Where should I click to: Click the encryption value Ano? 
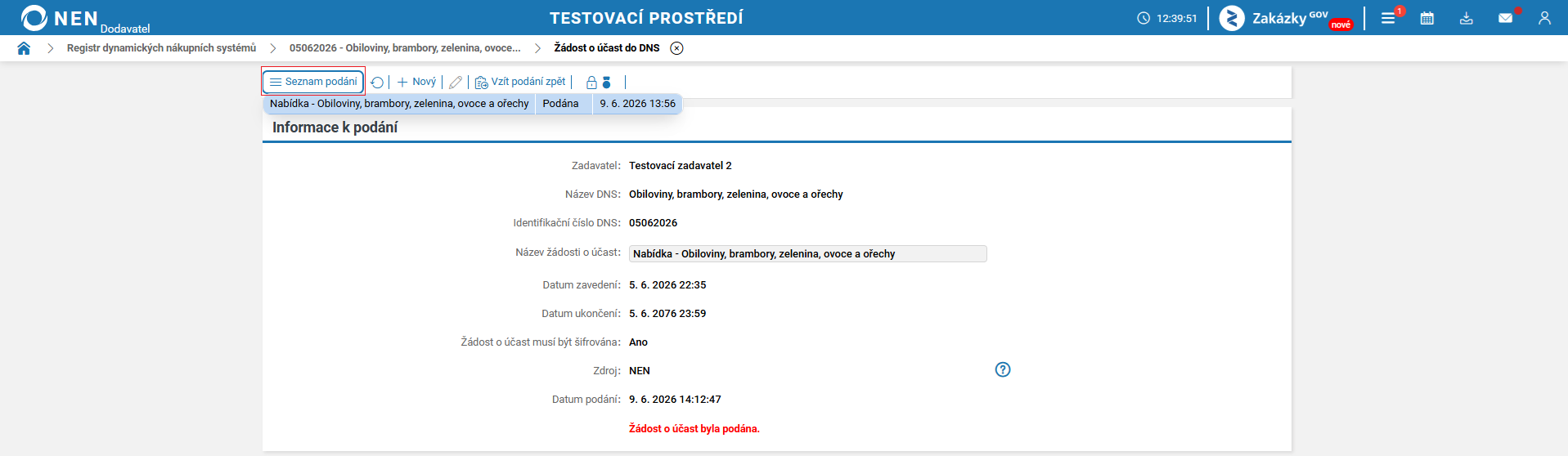click(x=638, y=342)
